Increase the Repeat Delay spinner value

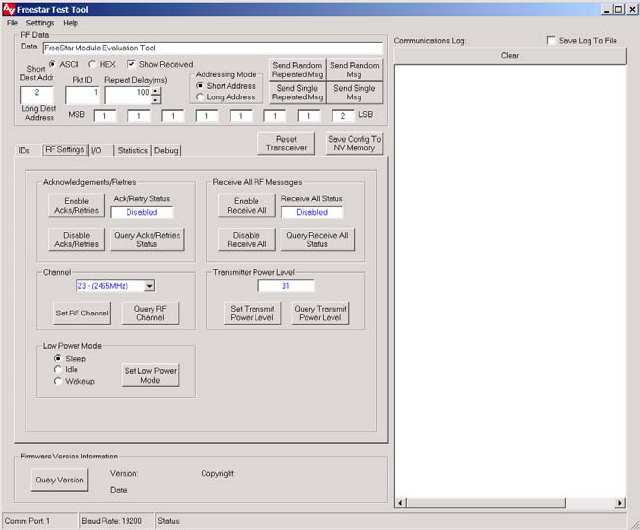coord(157,90)
